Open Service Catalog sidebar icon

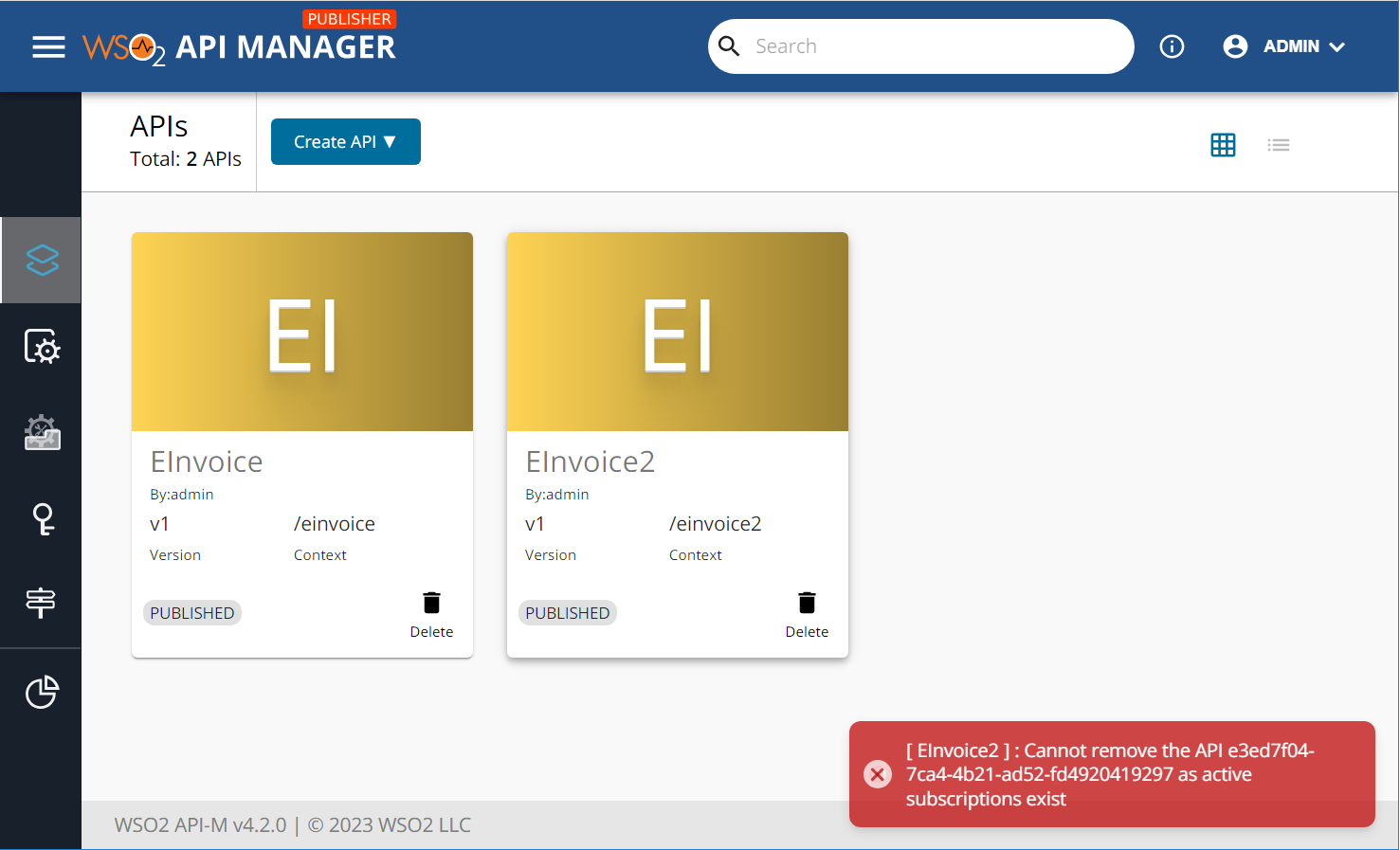tap(42, 347)
